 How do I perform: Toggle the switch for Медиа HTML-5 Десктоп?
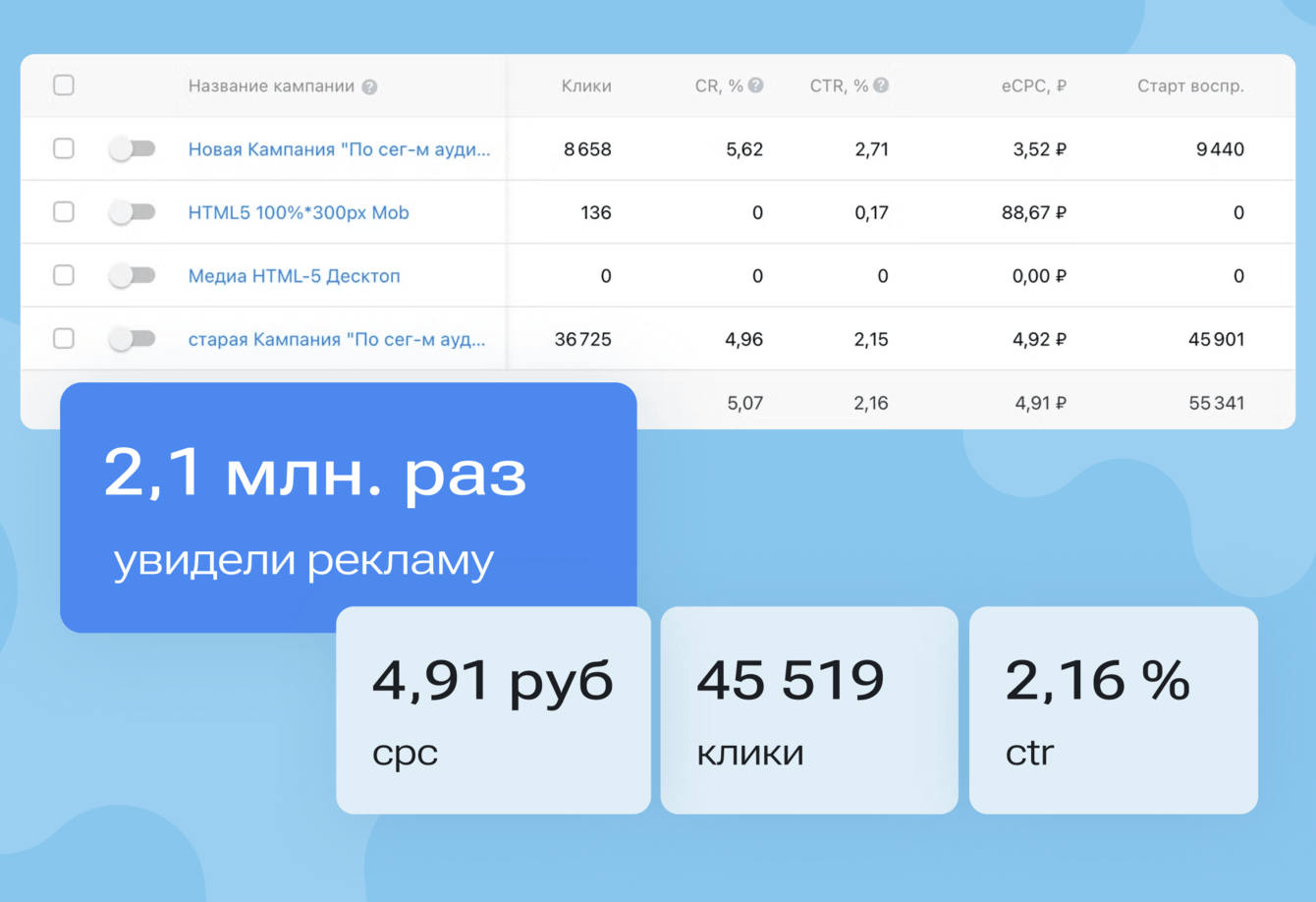pos(132,275)
